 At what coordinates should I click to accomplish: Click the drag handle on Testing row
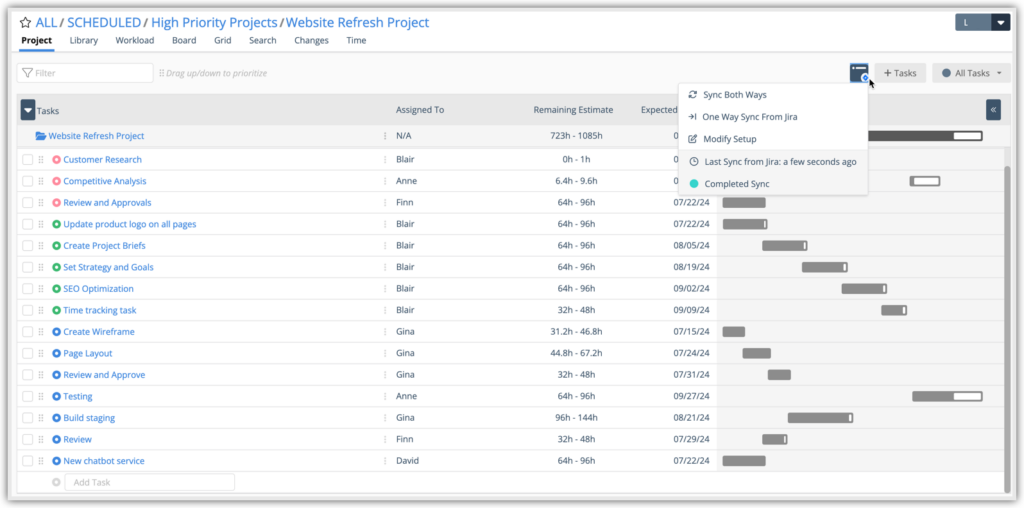[41, 397]
